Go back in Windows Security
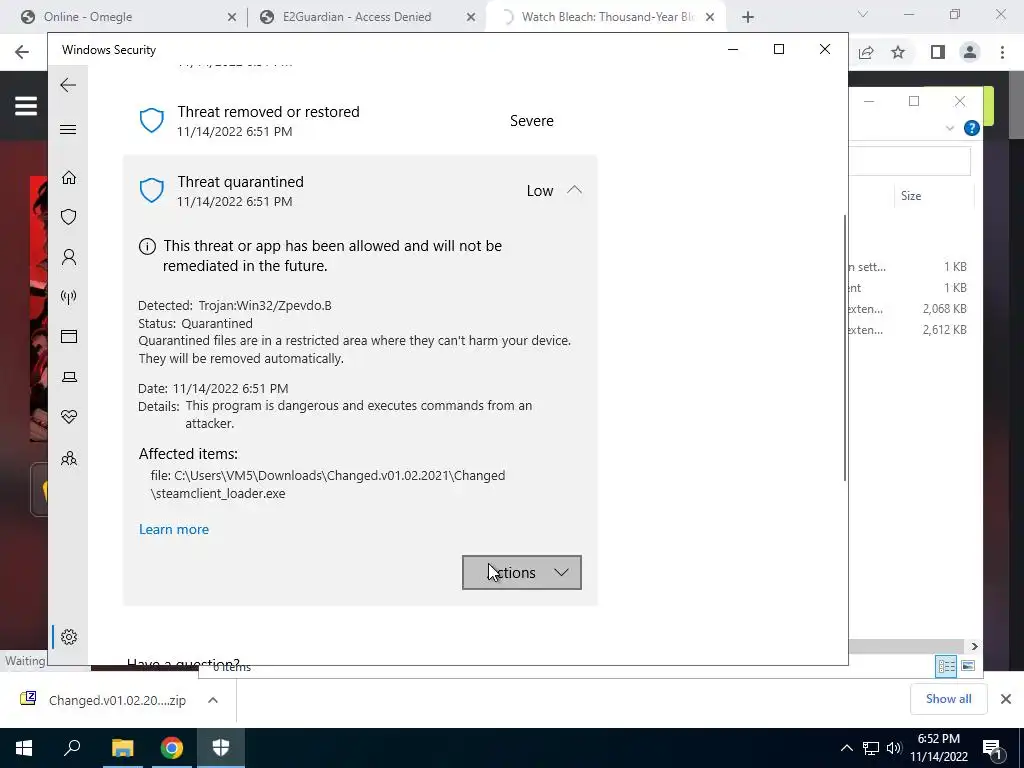The height and width of the screenshot is (768, 1024). coord(68,85)
